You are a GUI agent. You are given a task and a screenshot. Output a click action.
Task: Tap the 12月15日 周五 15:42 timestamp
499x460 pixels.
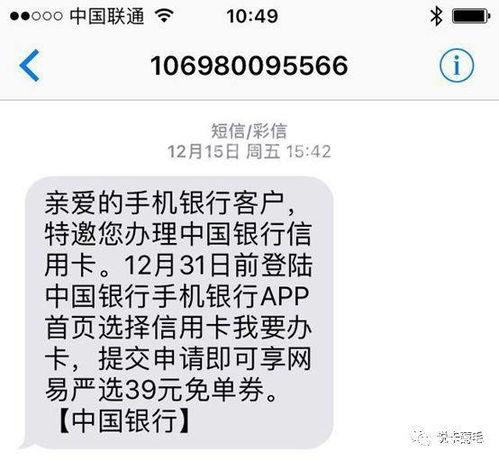click(x=249, y=152)
